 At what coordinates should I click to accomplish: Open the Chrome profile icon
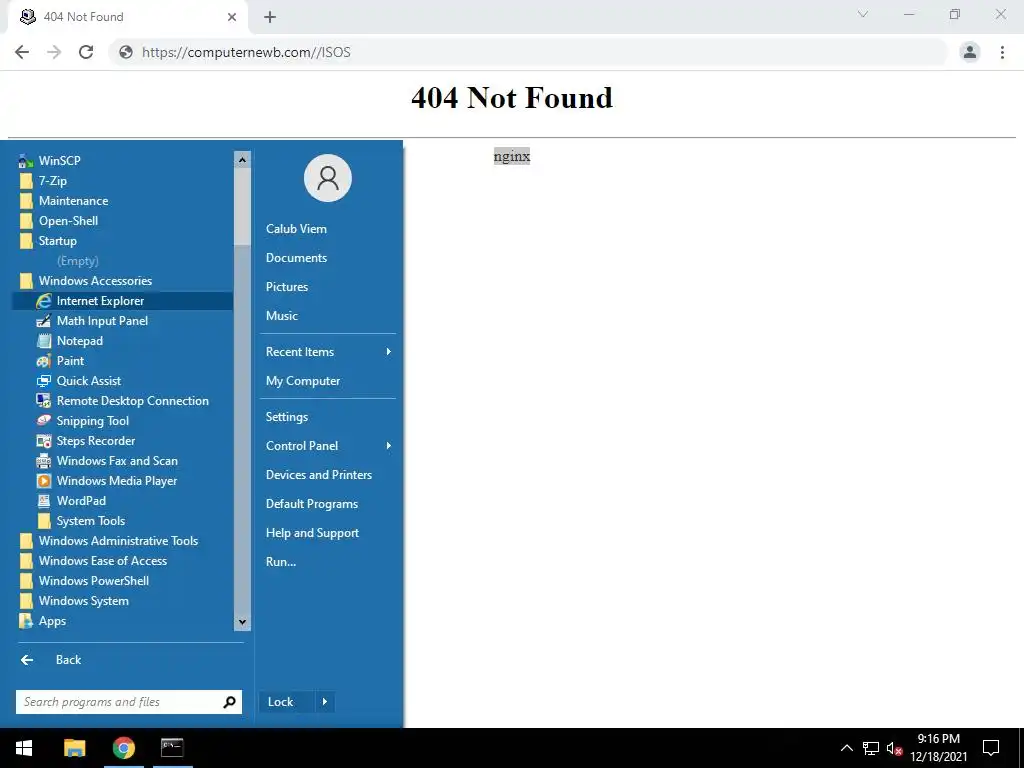(x=970, y=52)
